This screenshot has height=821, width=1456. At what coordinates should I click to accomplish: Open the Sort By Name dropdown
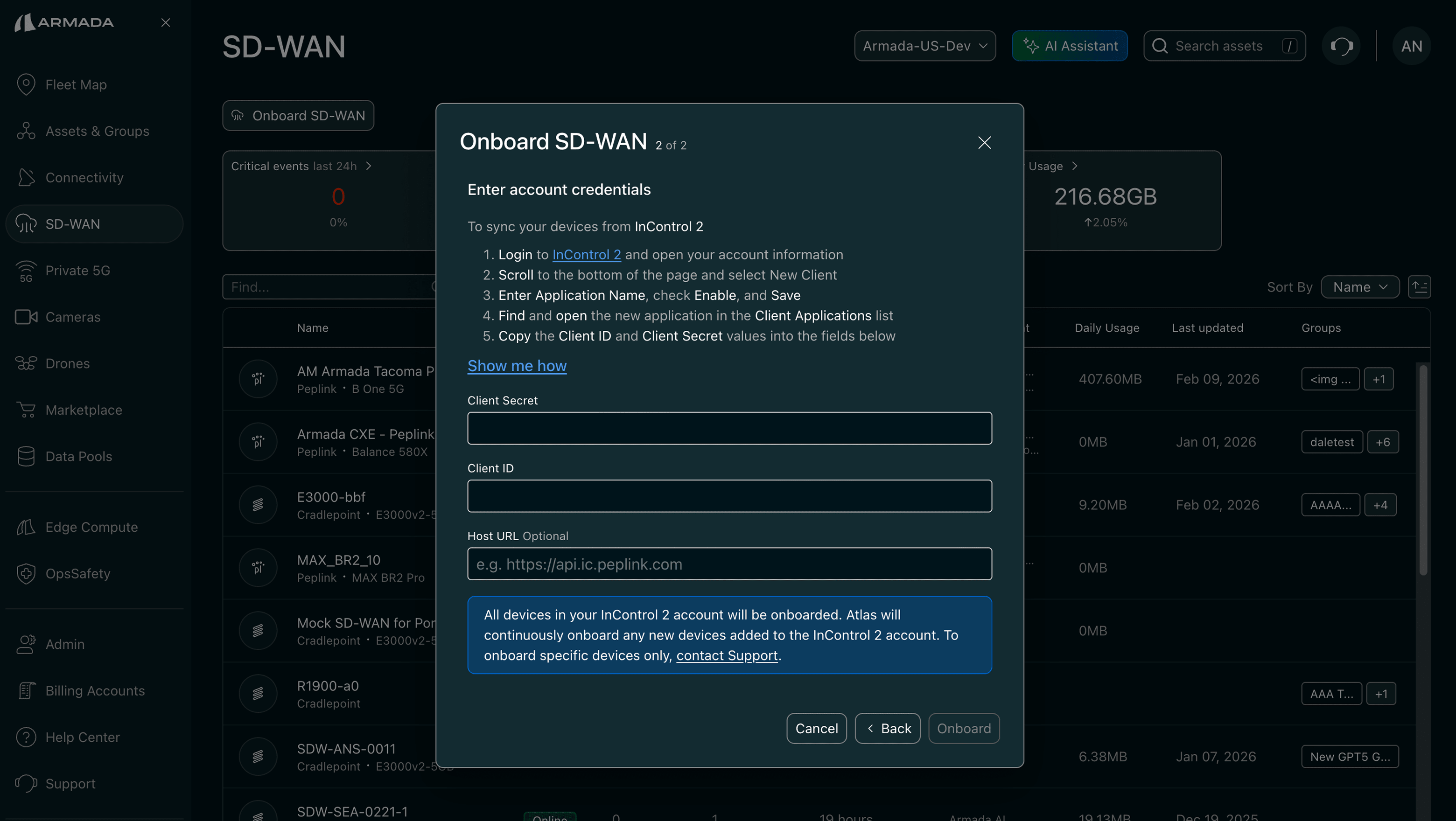[x=1359, y=287]
